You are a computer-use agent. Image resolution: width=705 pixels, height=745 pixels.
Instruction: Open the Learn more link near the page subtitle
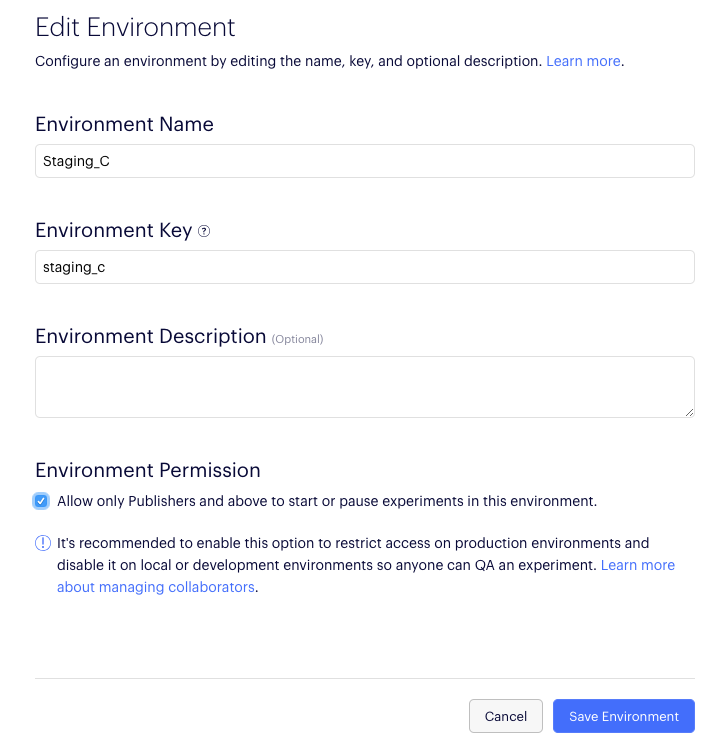[x=583, y=61]
